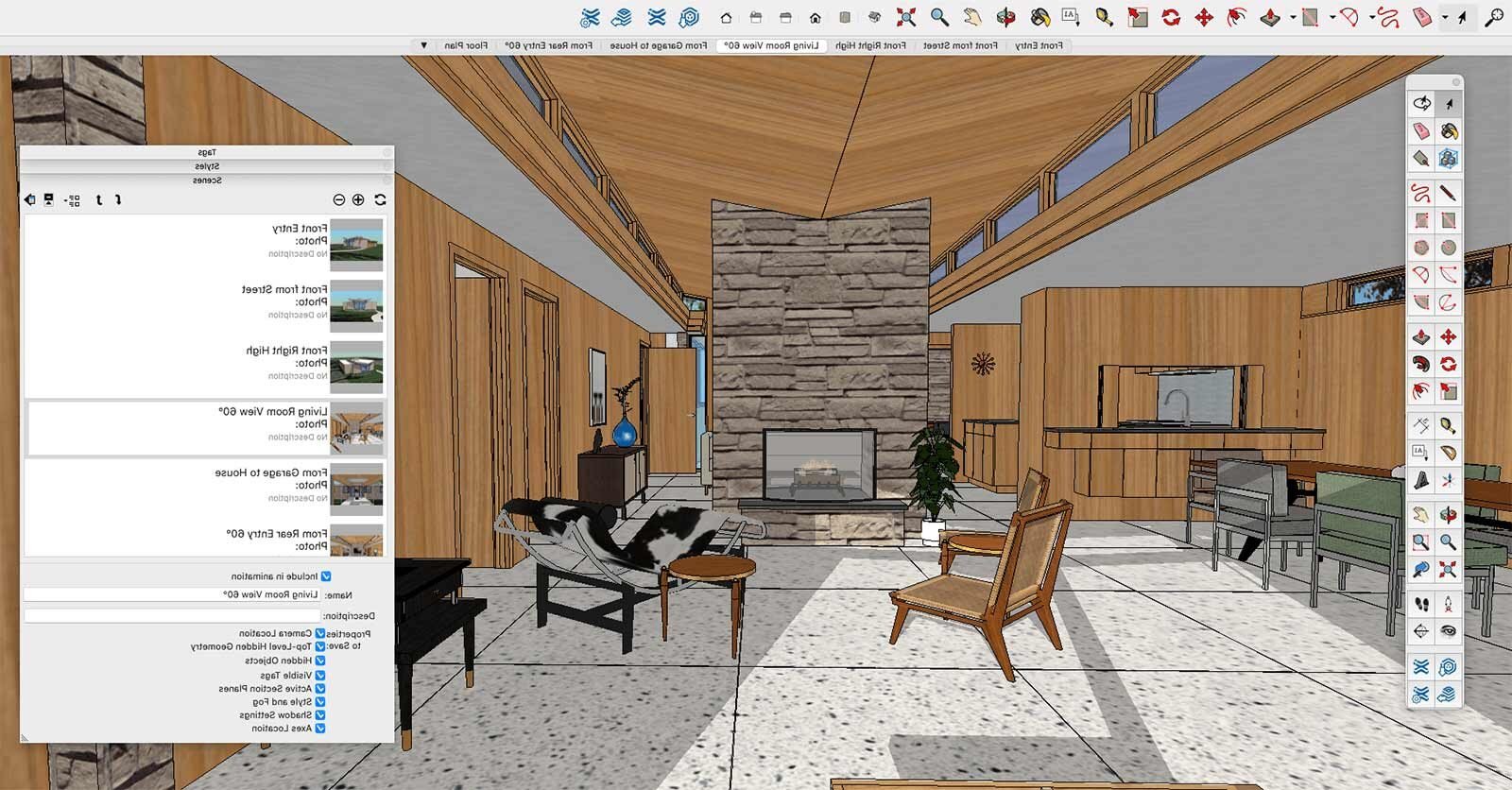
Task: Expand the Styles panel header
Action: click(x=207, y=166)
